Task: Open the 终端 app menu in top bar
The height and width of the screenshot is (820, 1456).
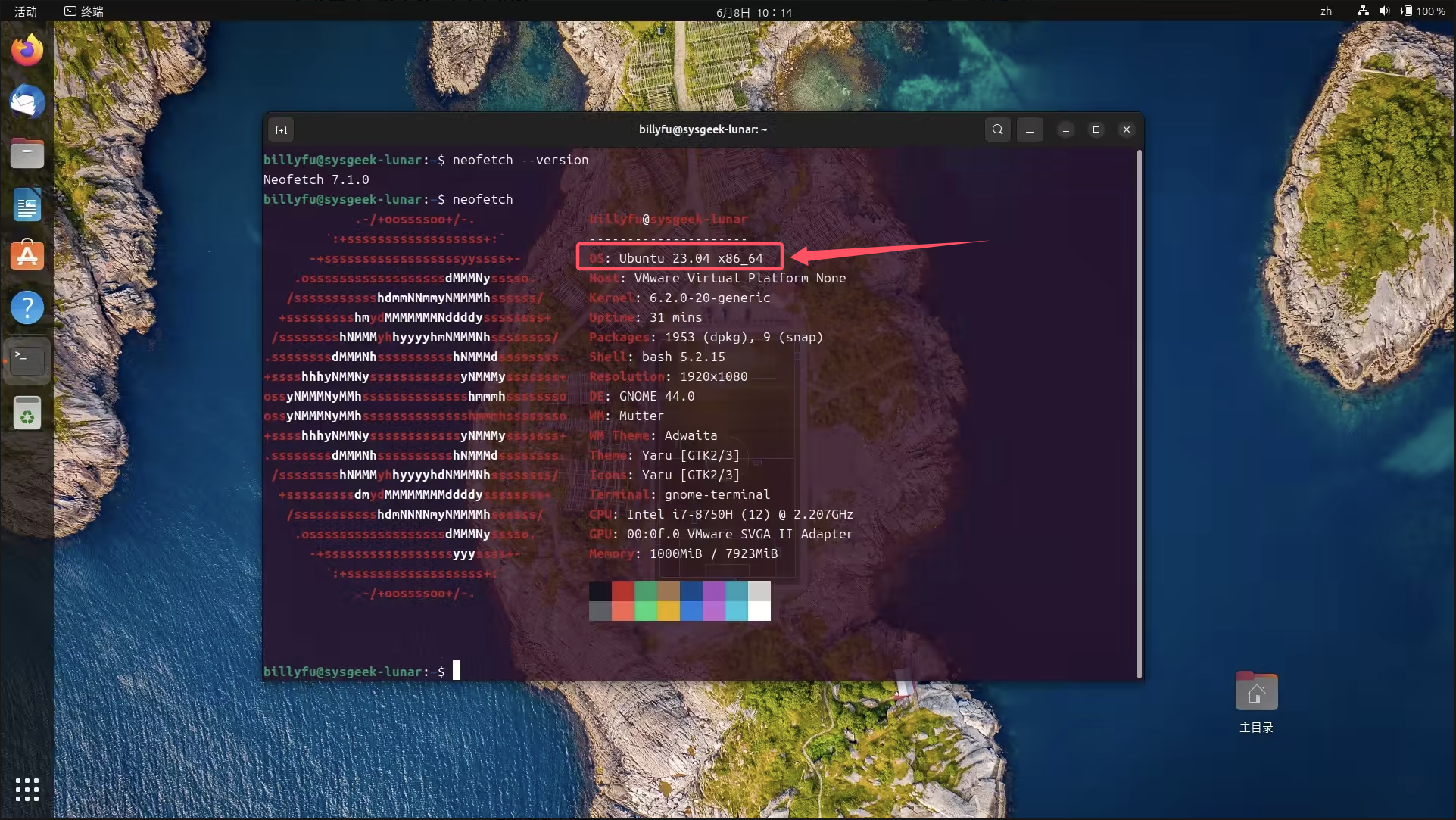Action: coord(84,11)
